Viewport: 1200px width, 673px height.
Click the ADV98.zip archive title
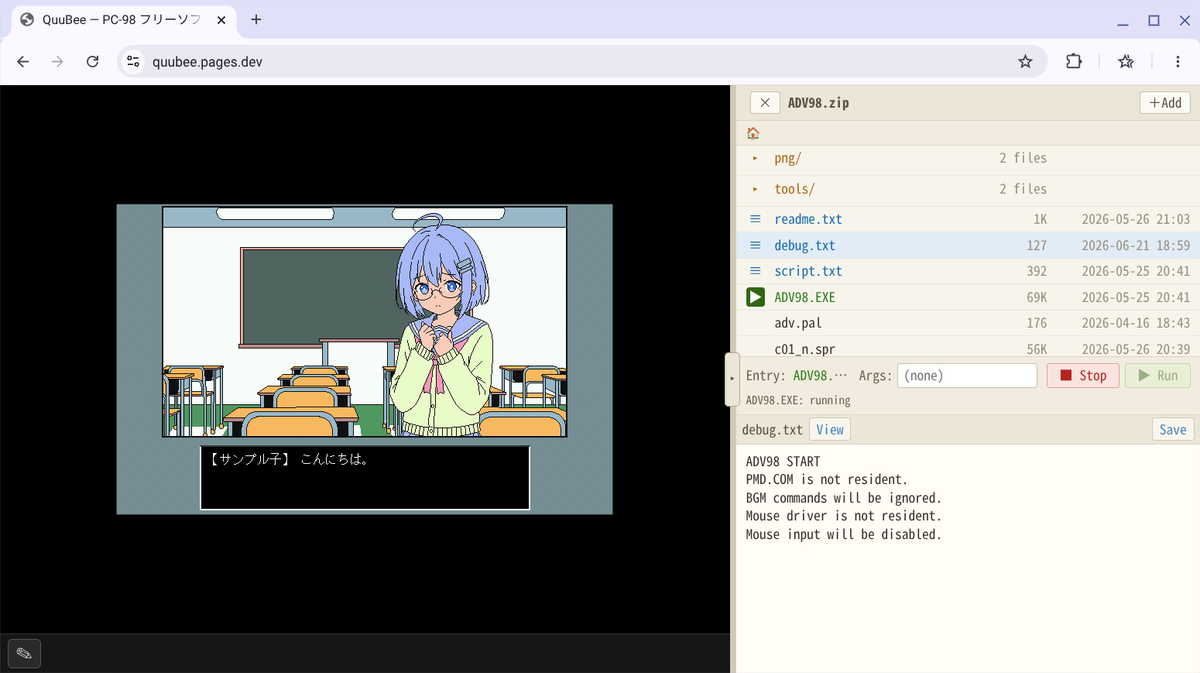click(819, 103)
